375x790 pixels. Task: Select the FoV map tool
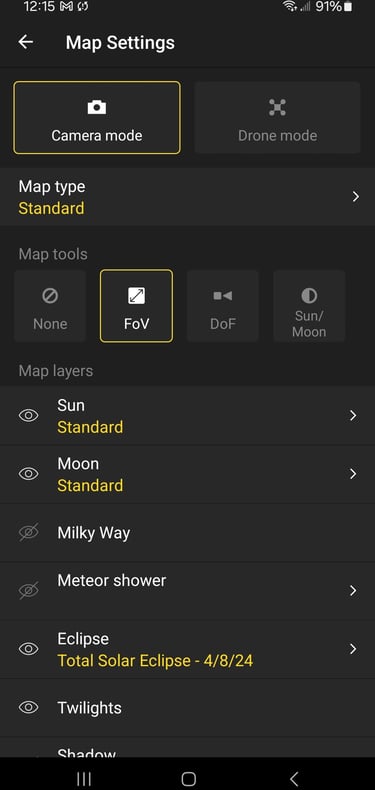point(137,306)
